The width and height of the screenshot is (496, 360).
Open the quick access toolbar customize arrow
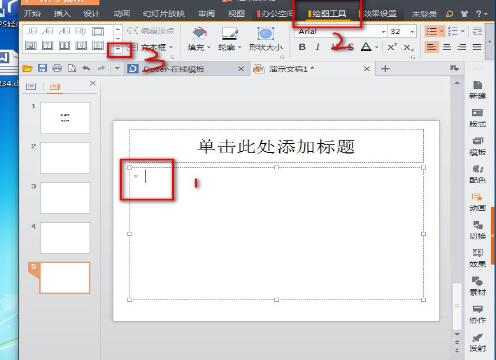[x=117, y=68]
